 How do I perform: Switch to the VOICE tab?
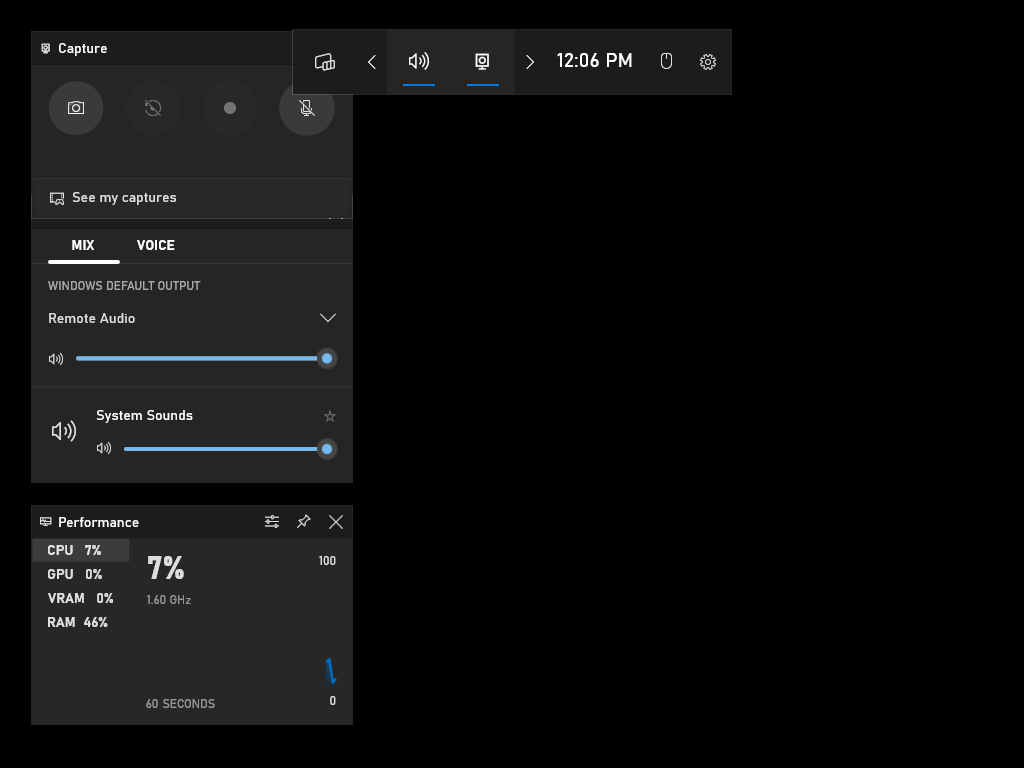click(x=156, y=245)
